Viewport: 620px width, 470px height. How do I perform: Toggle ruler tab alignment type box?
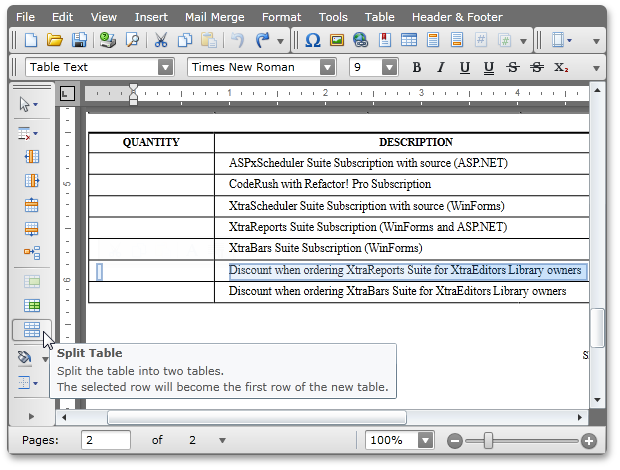(x=67, y=94)
